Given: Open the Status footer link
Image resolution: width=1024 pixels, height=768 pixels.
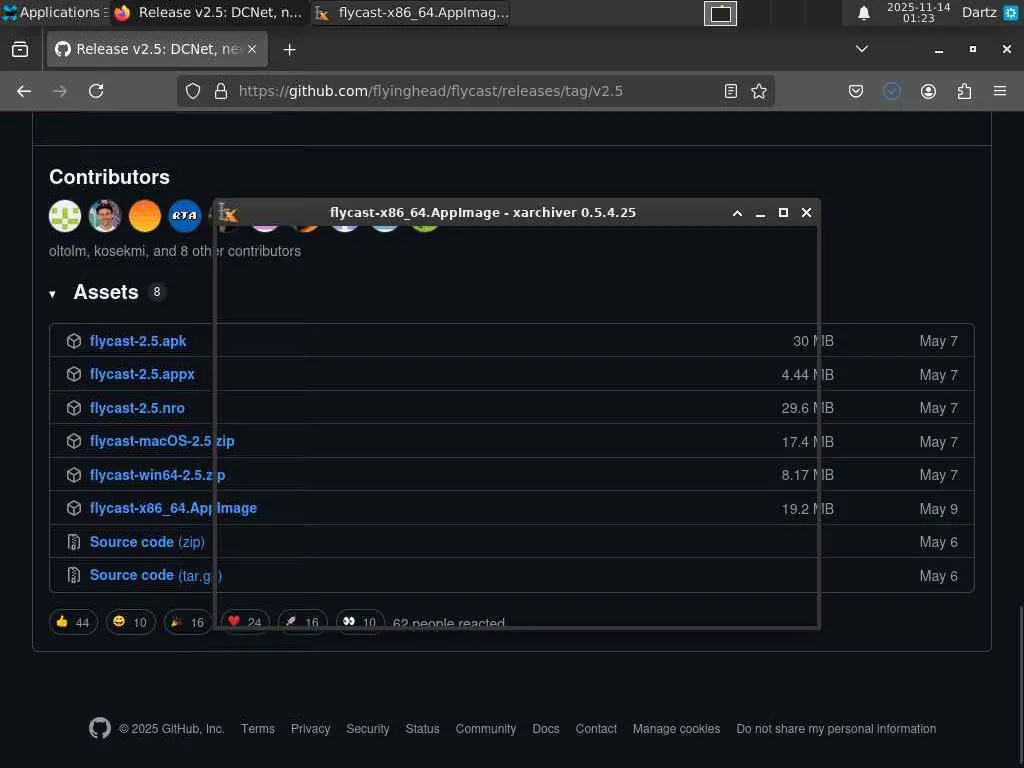Looking at the screenshot, I should point(422,729).
